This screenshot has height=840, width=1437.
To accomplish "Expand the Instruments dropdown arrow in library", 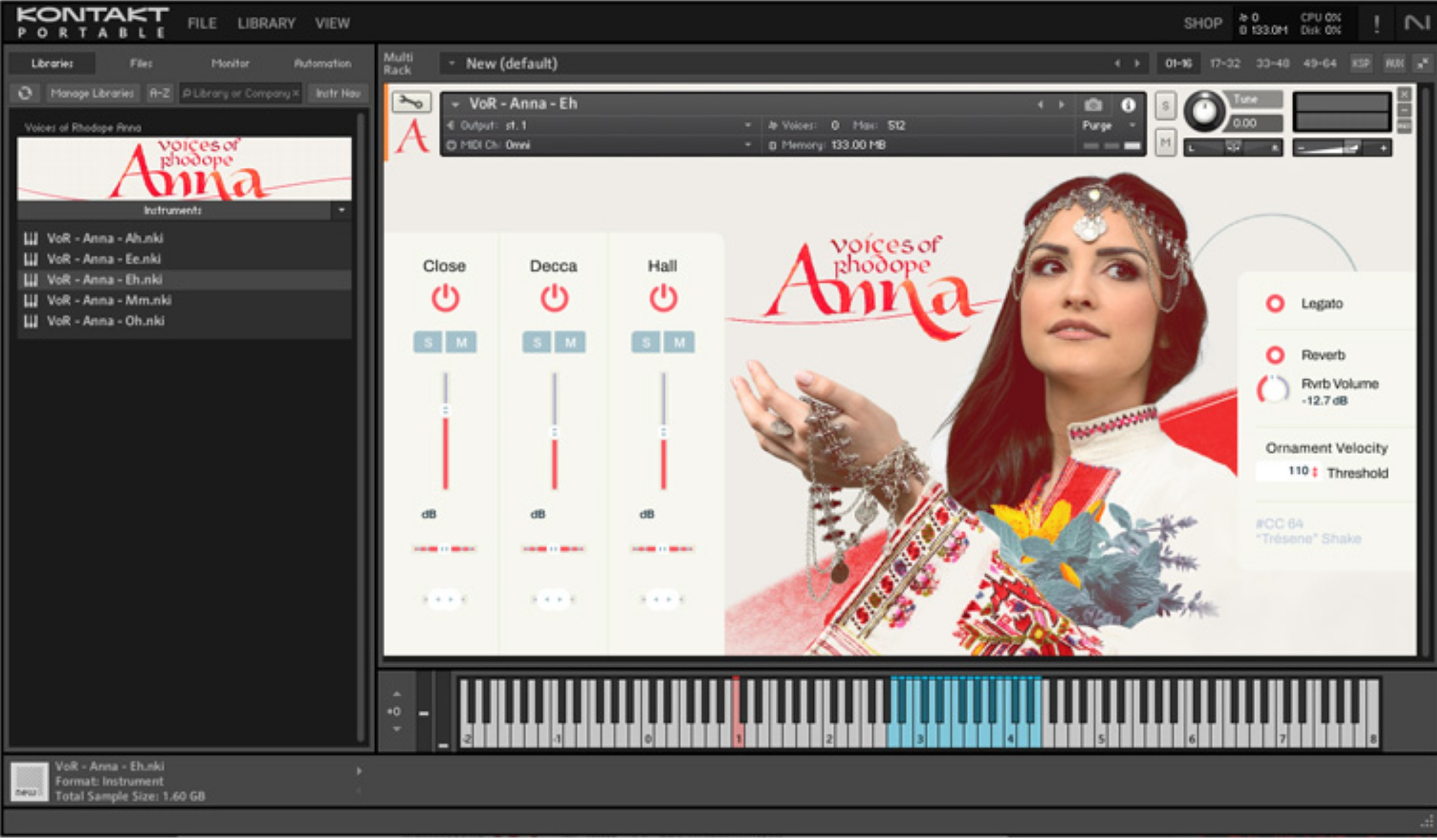I will coord(341,210).
